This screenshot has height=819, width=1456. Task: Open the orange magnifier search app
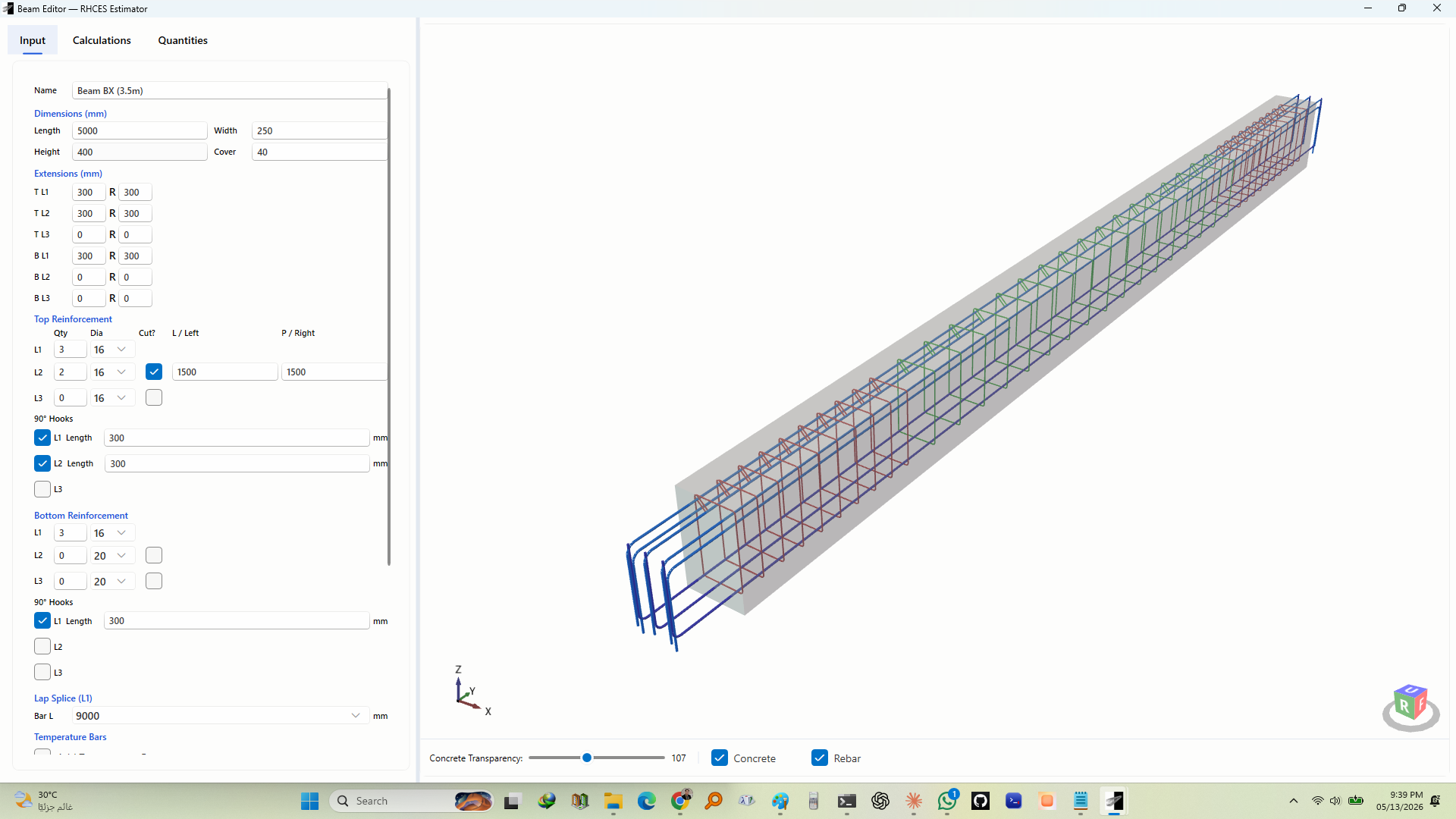tap(714, 801)
